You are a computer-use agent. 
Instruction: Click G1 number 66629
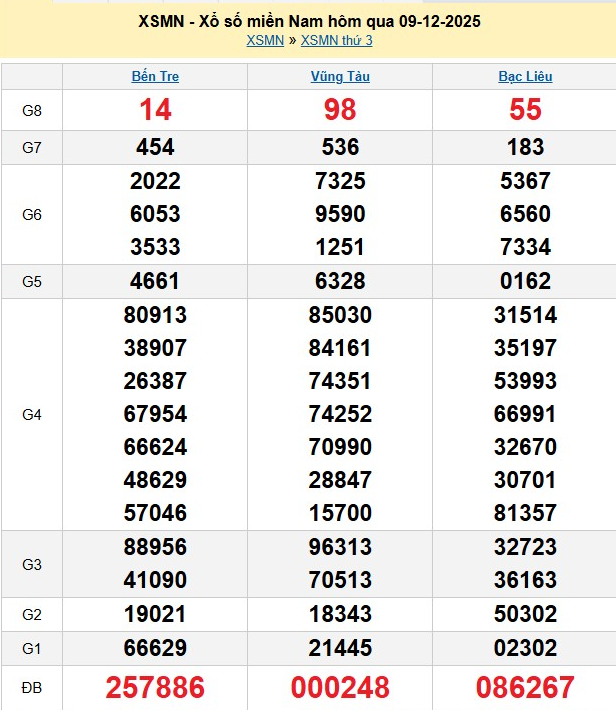click(155, 648)
